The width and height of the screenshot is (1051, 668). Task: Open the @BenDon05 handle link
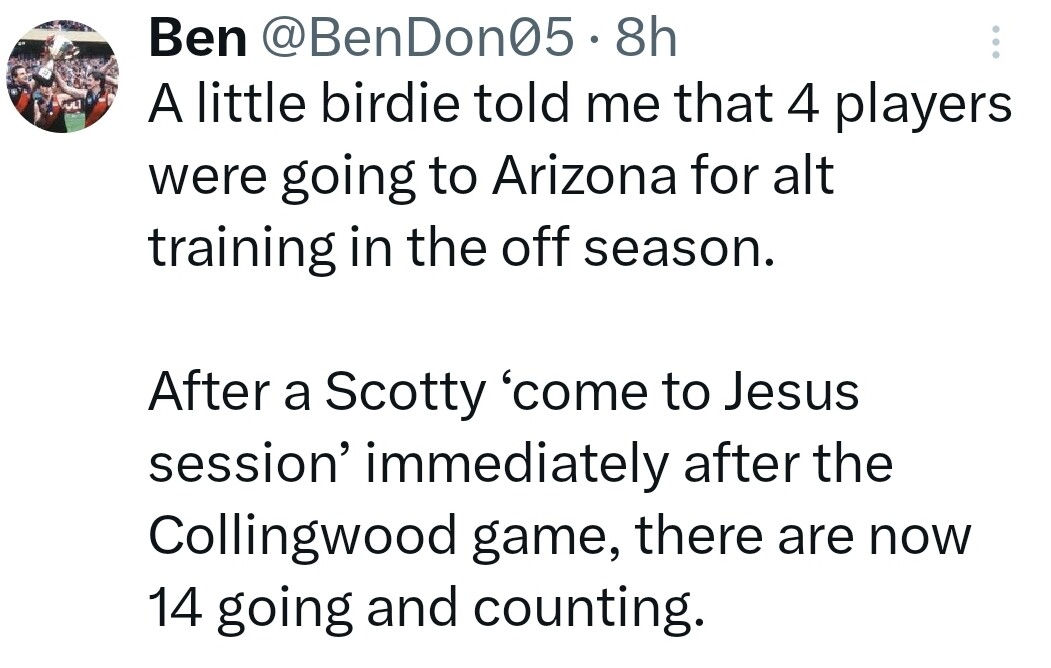click(418, 38)
